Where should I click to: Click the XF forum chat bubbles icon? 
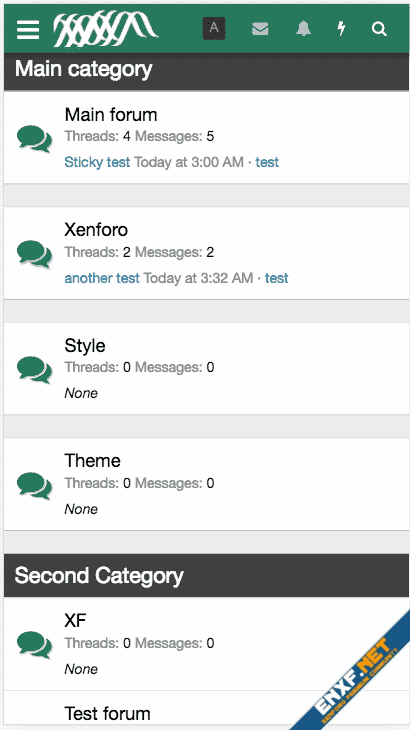(x=34, y=644)
